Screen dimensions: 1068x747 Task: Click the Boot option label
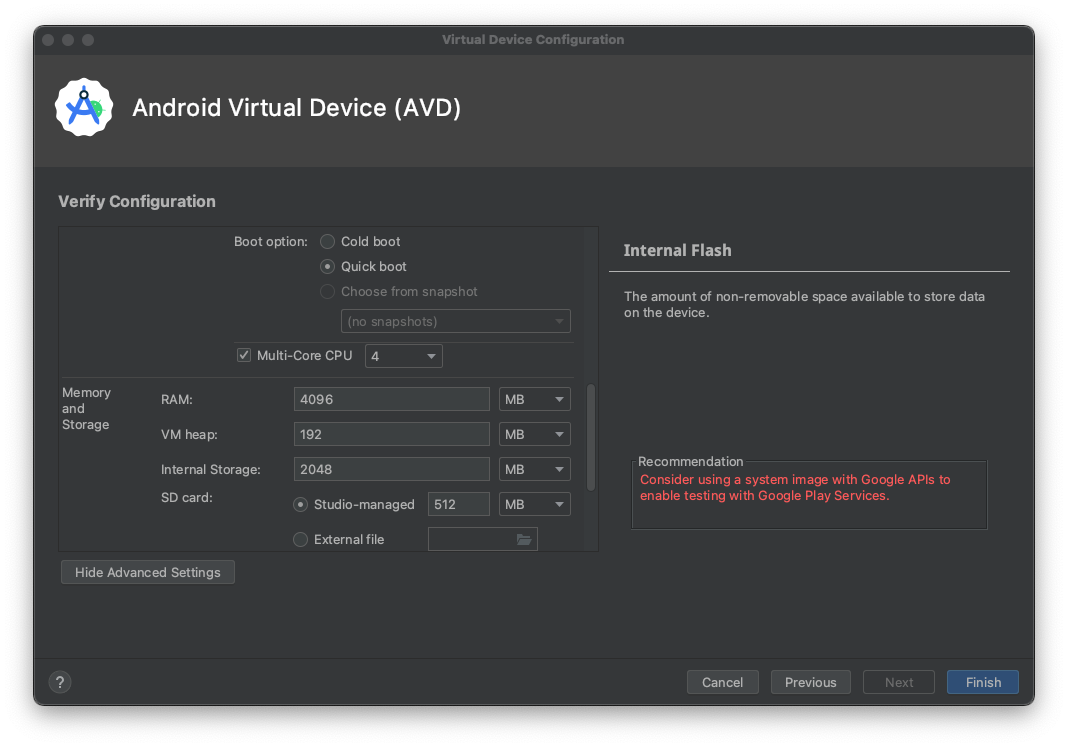(x=270, y=242)
